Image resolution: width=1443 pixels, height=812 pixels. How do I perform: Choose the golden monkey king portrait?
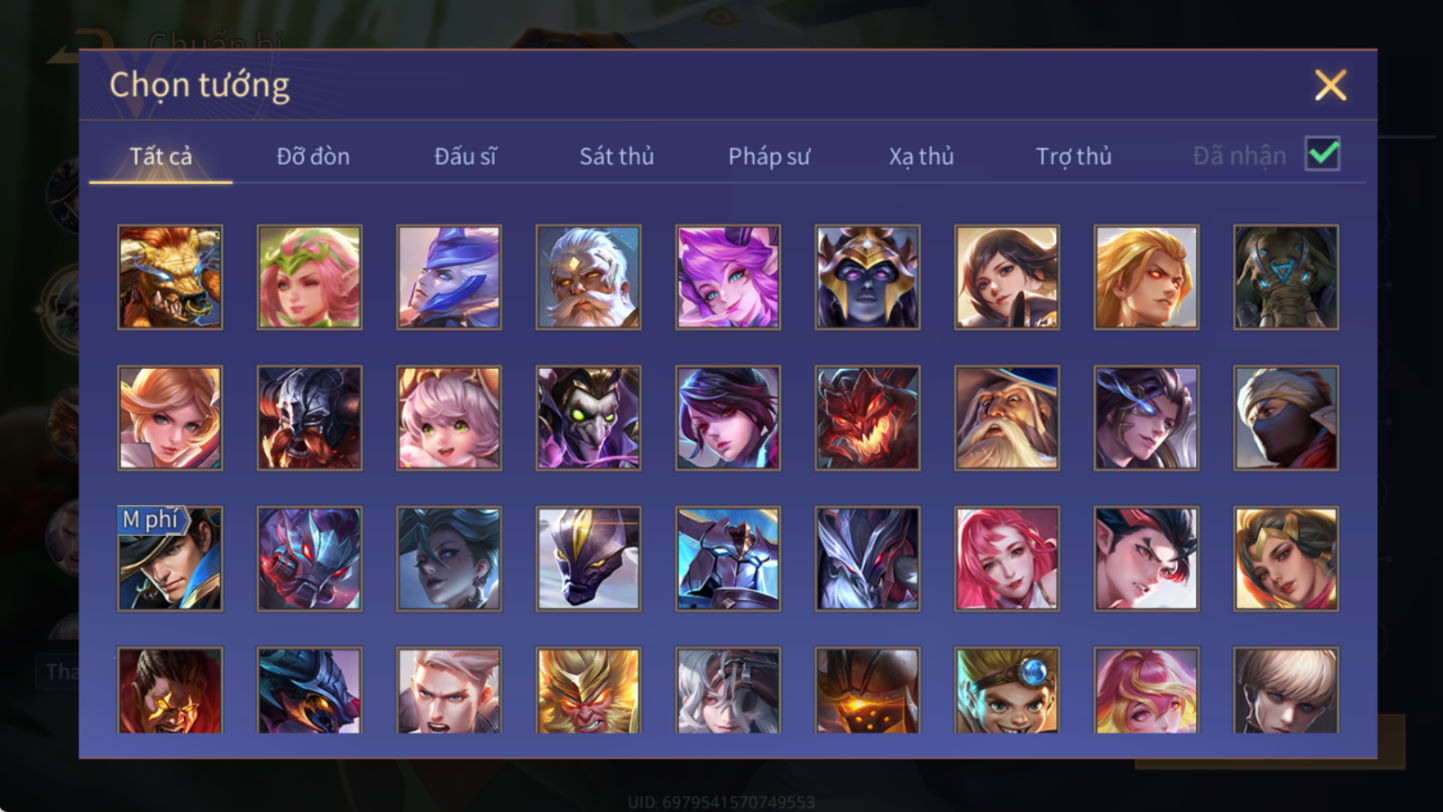(588, 690)
